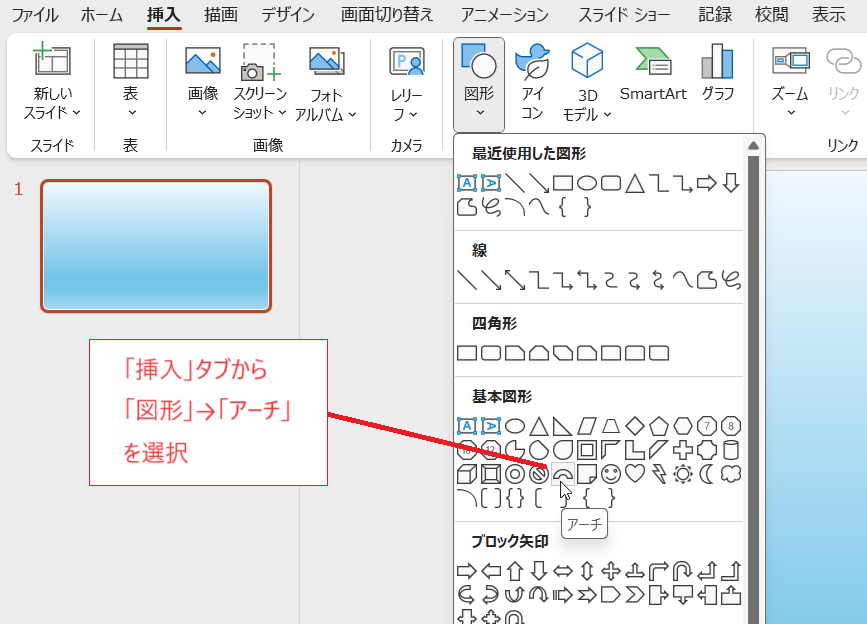Pick the L-Shape basic shape

(635, 450)
